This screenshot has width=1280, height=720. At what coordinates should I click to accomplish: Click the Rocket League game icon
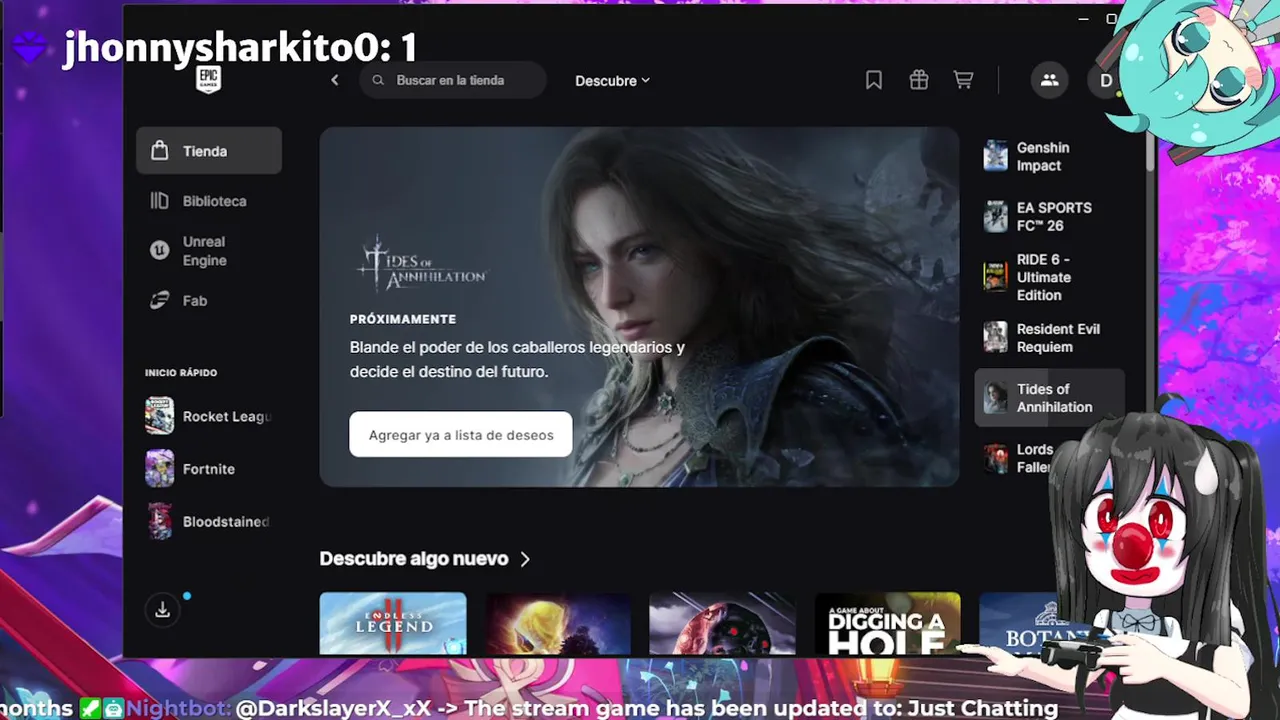(x=159, y=416)
